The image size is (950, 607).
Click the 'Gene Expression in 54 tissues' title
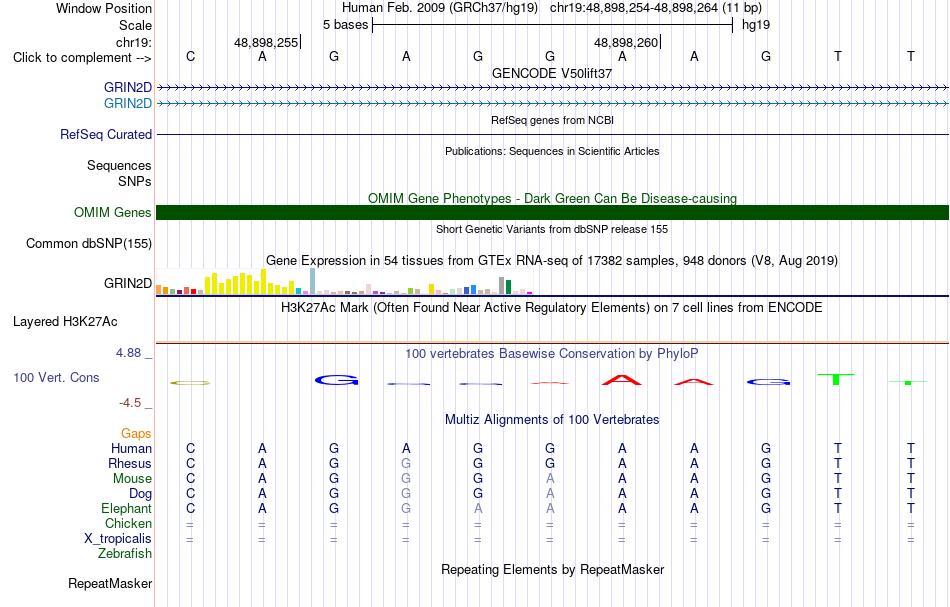point(552,260)
